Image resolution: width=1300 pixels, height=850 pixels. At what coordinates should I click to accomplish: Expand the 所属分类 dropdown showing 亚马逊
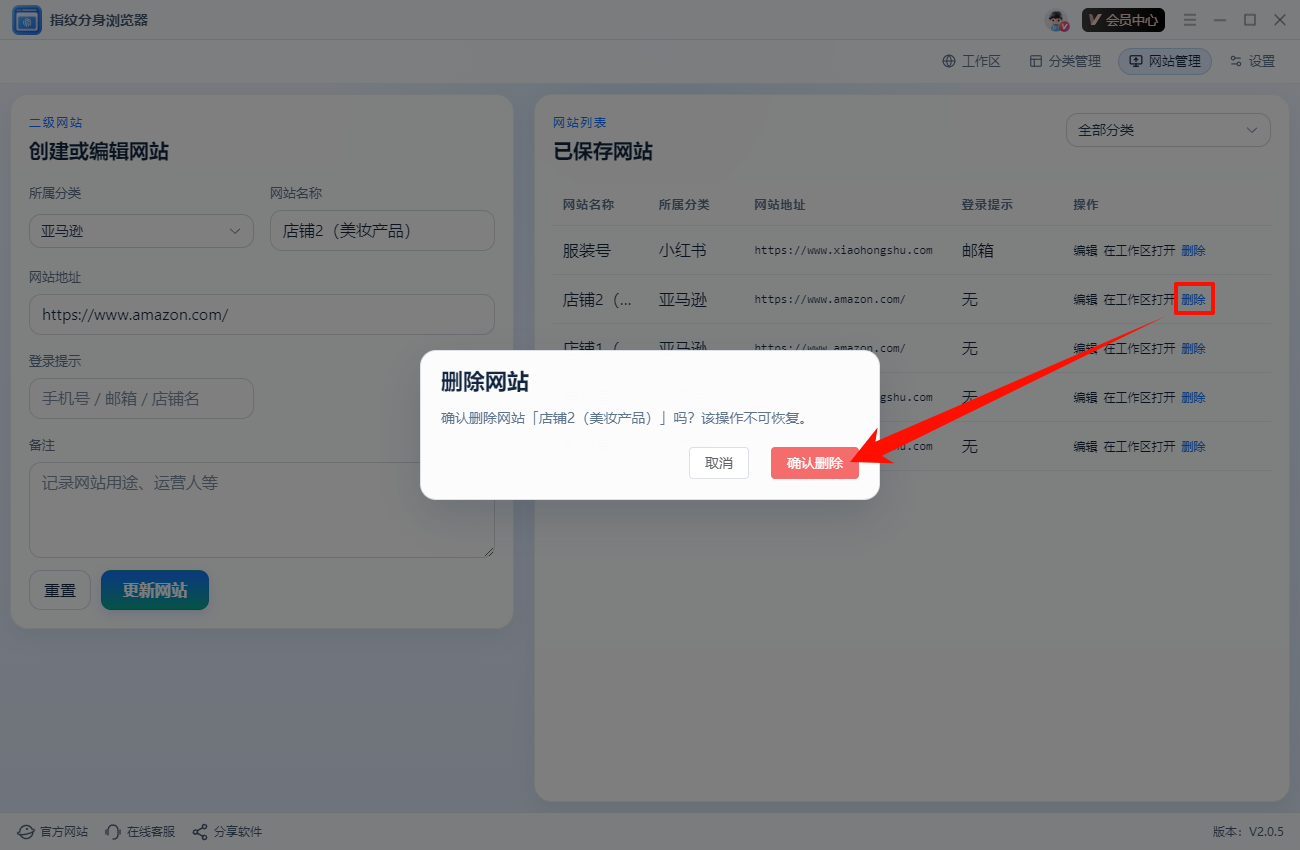pyautogui.click(x=141, y=230)
